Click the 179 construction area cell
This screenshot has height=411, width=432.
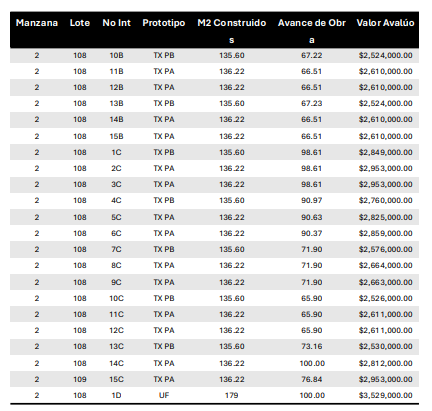(232, 395)
